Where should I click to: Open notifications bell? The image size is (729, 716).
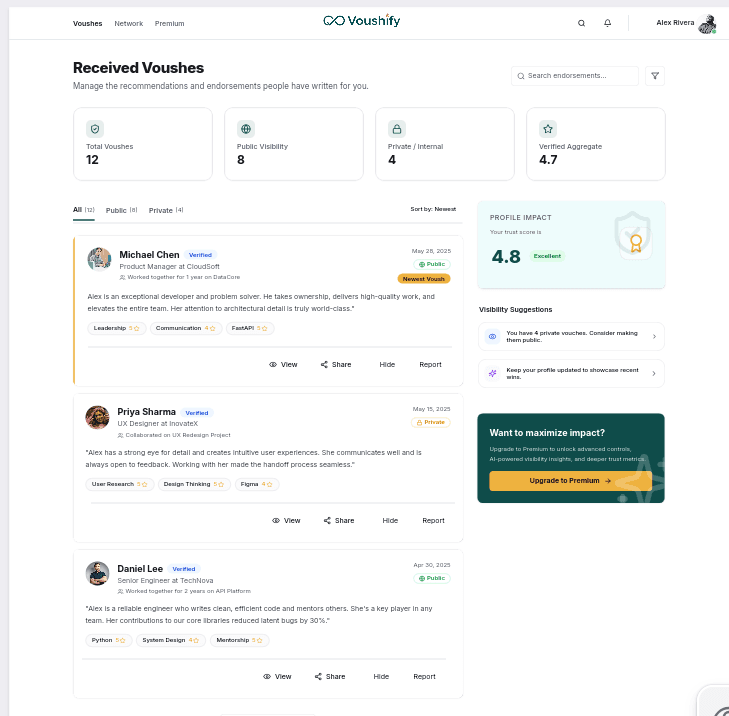coord(607,23)
